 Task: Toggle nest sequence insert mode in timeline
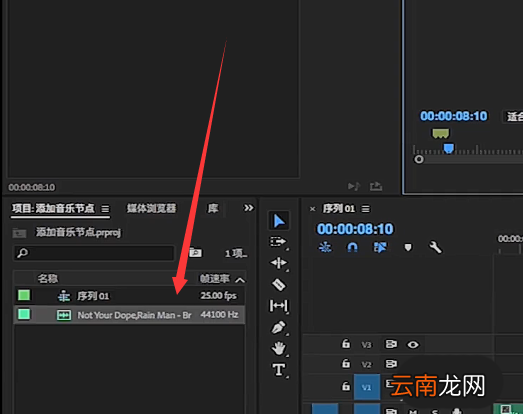(325, 248)
